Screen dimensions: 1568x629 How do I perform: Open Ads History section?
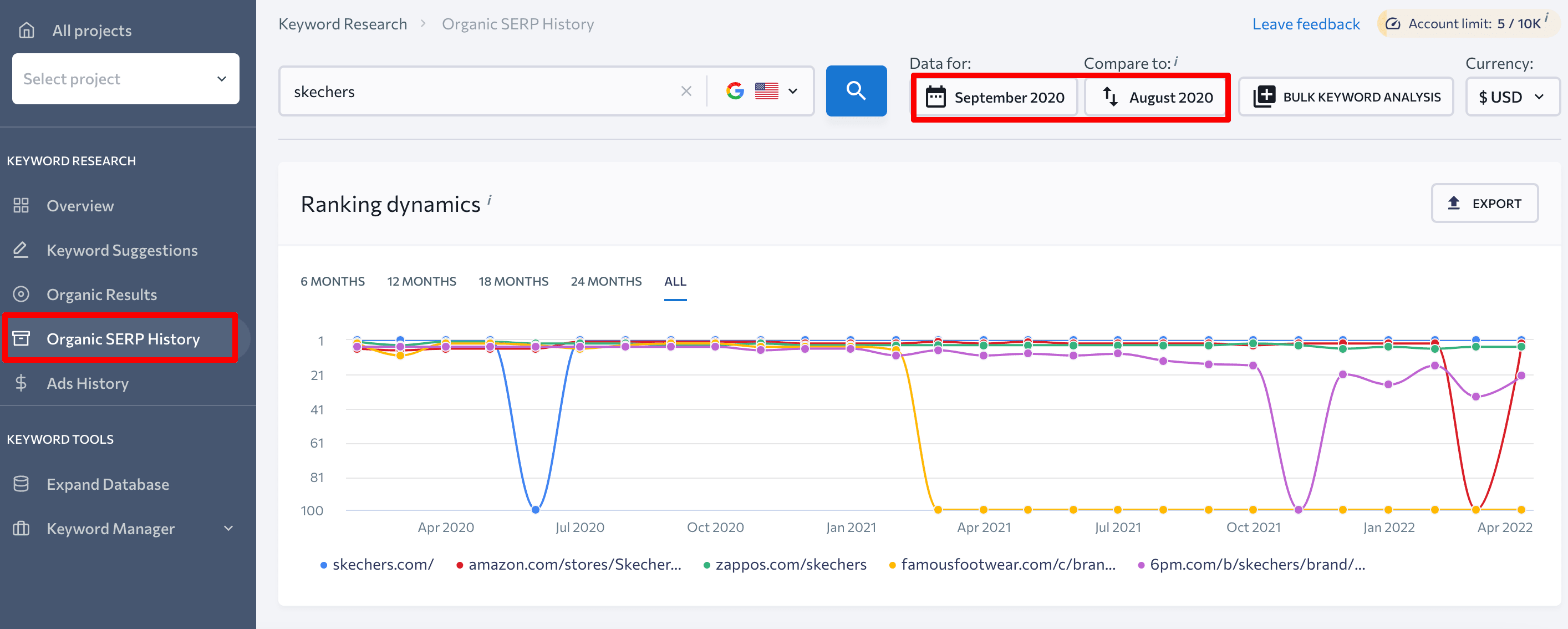pyautogui.click(x=88, y=383)
